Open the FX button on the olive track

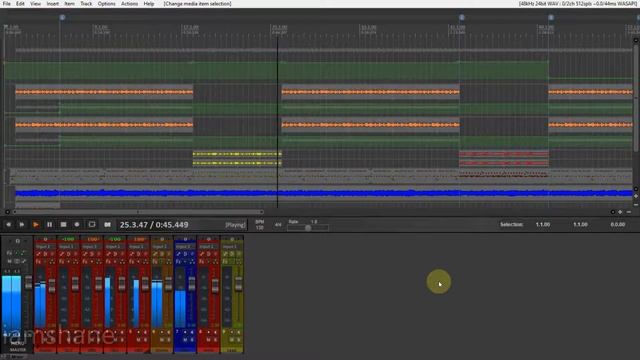(x=225, y=261)
